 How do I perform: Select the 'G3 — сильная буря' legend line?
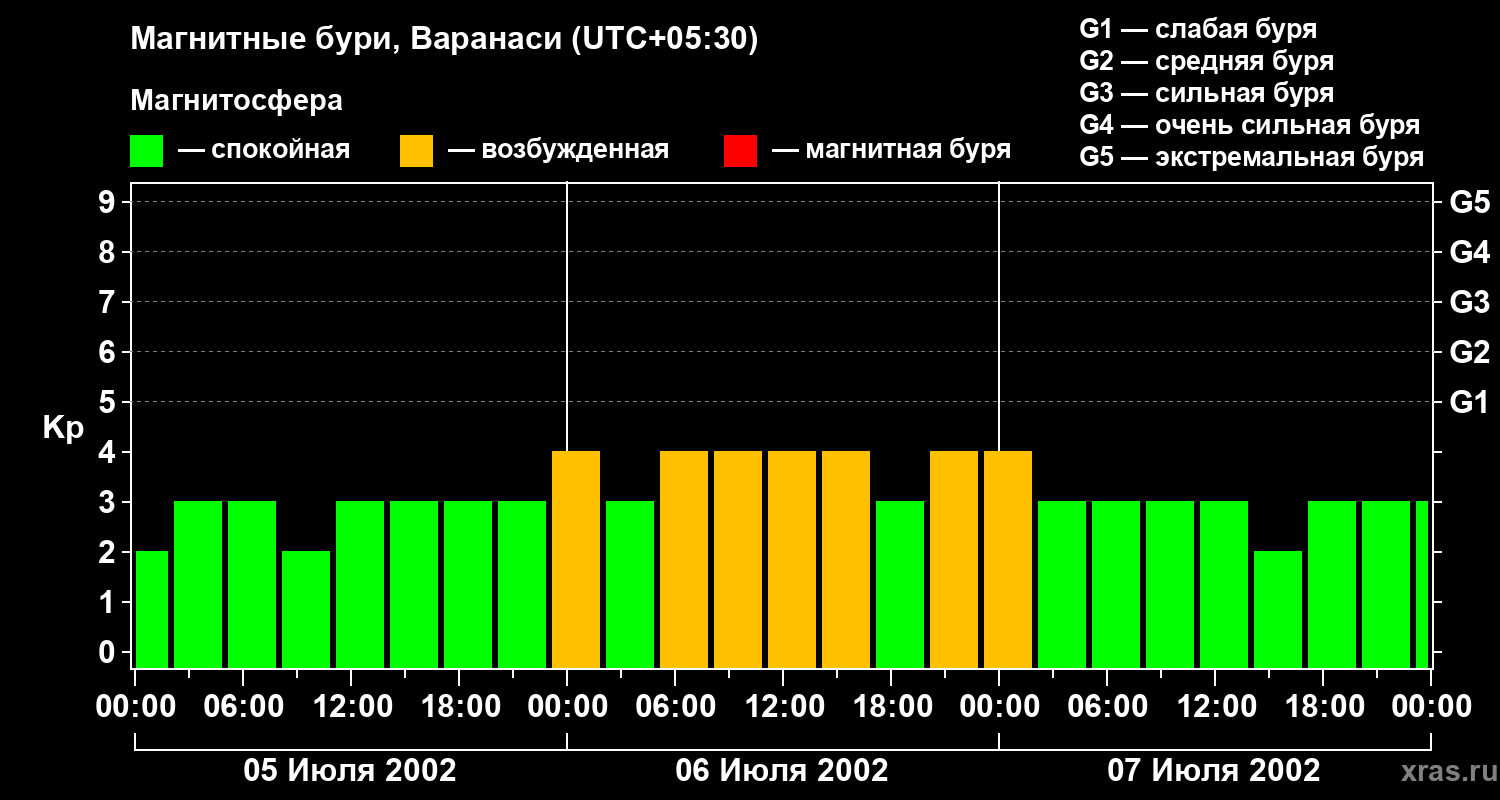click(1207, 93)
